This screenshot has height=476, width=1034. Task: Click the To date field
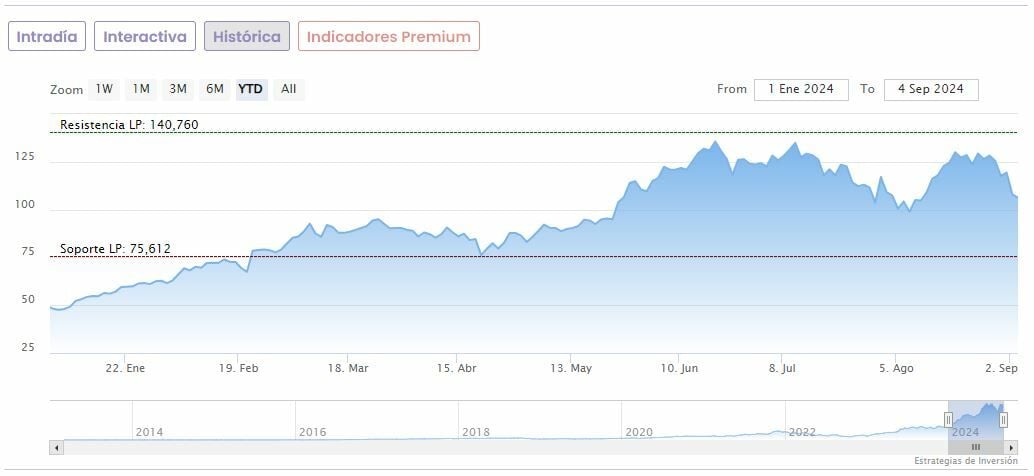[x=930, y=89]
